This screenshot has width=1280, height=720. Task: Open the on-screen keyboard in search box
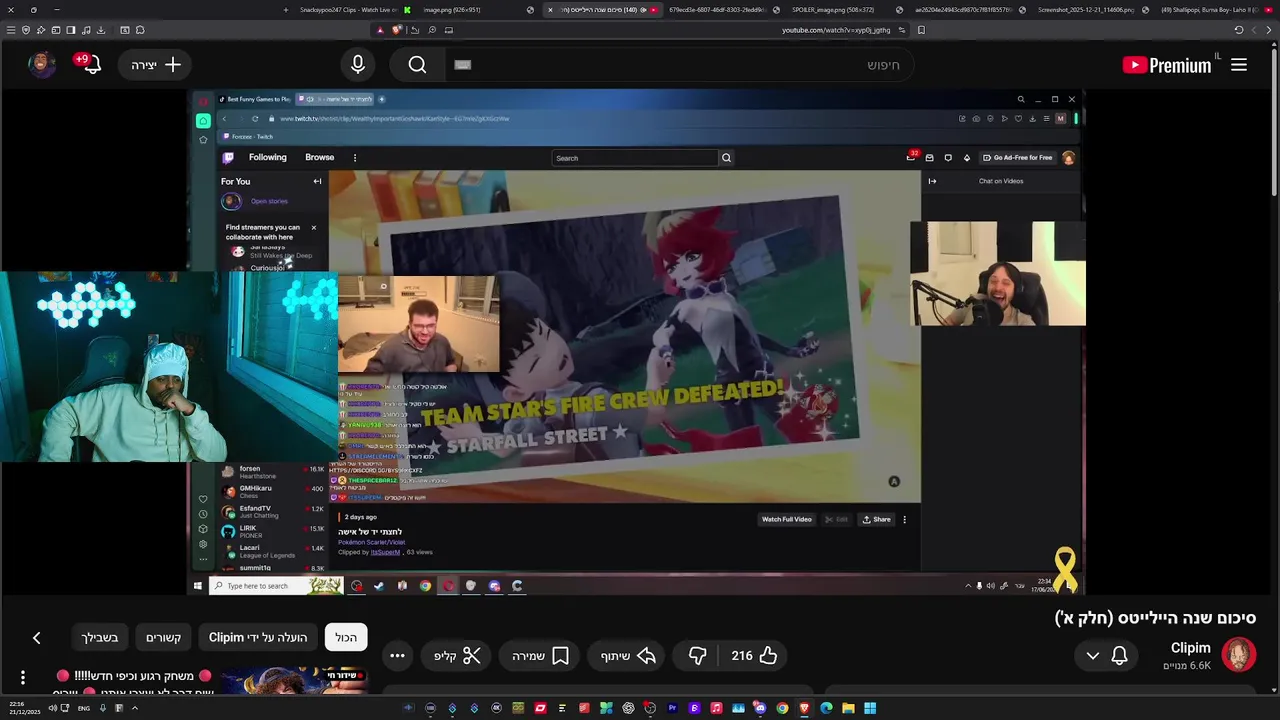[x=462, y=65]
